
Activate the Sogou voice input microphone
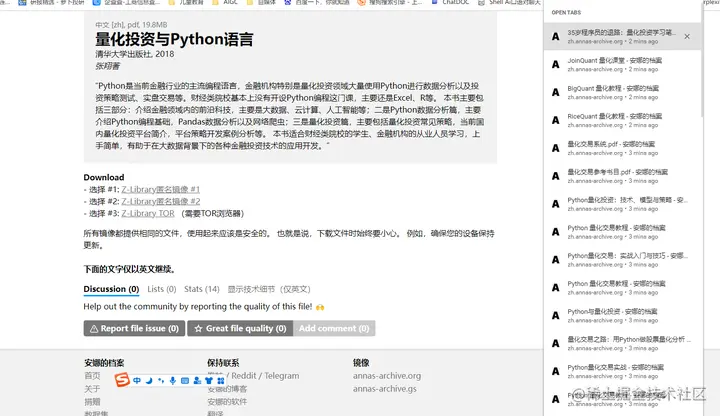click(173, 381)
